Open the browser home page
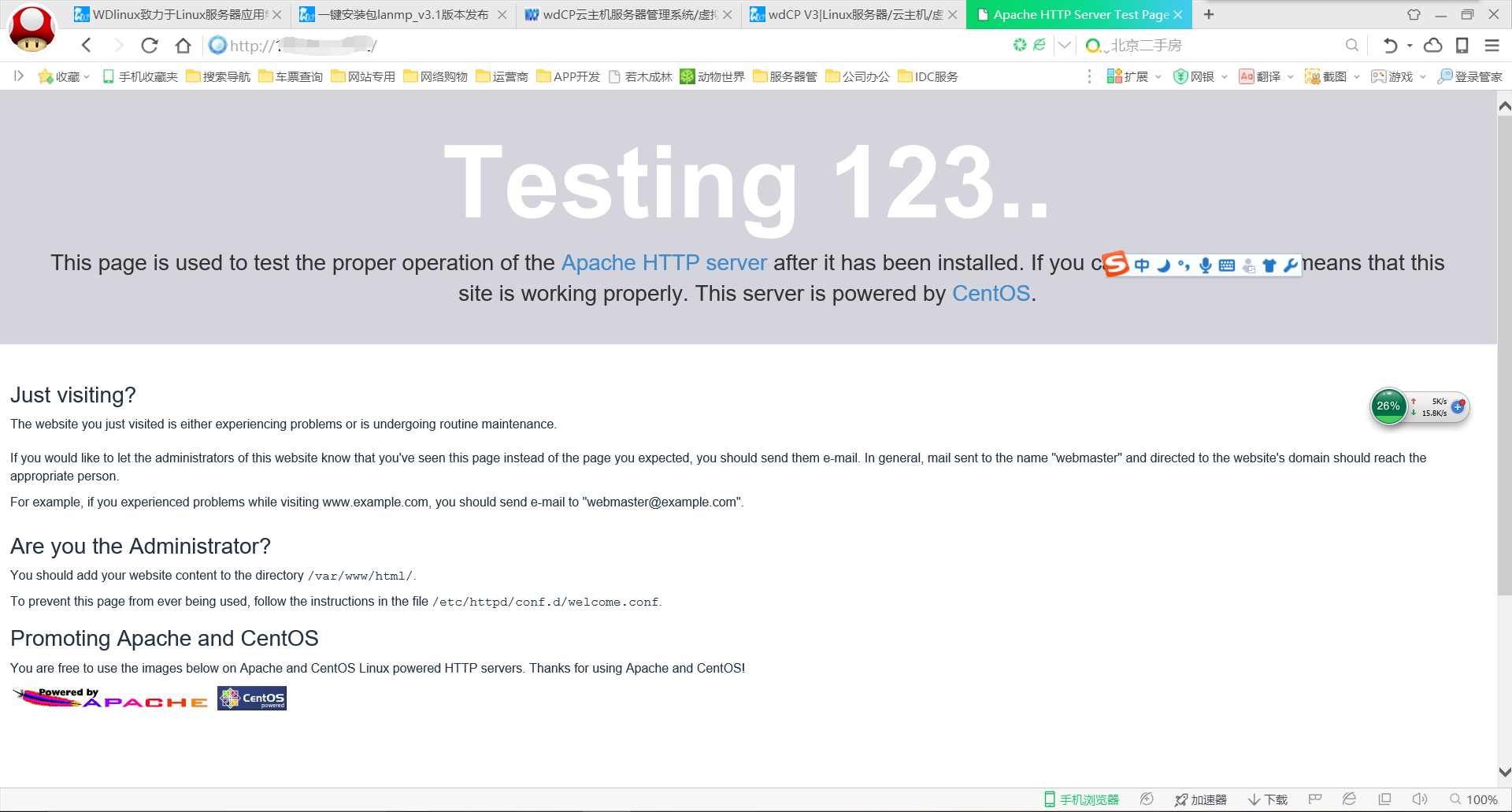This screenshot has width=1512, height=812. (183, 46)
